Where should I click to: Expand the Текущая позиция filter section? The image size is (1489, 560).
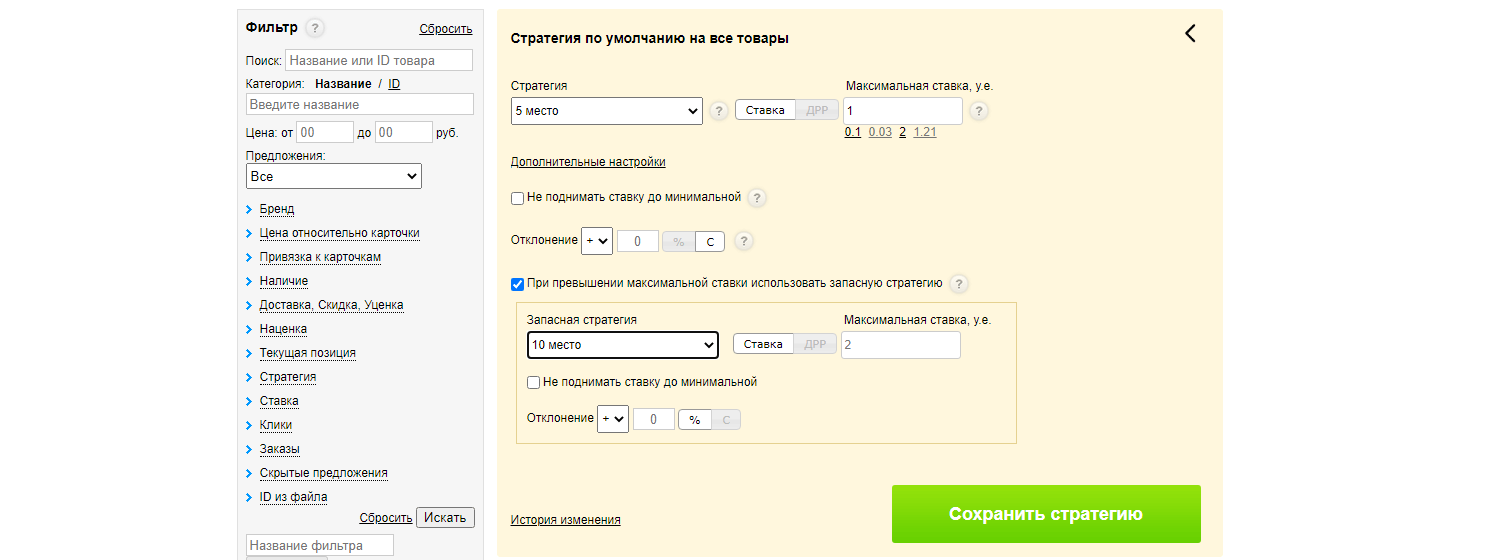coord(307,353)
